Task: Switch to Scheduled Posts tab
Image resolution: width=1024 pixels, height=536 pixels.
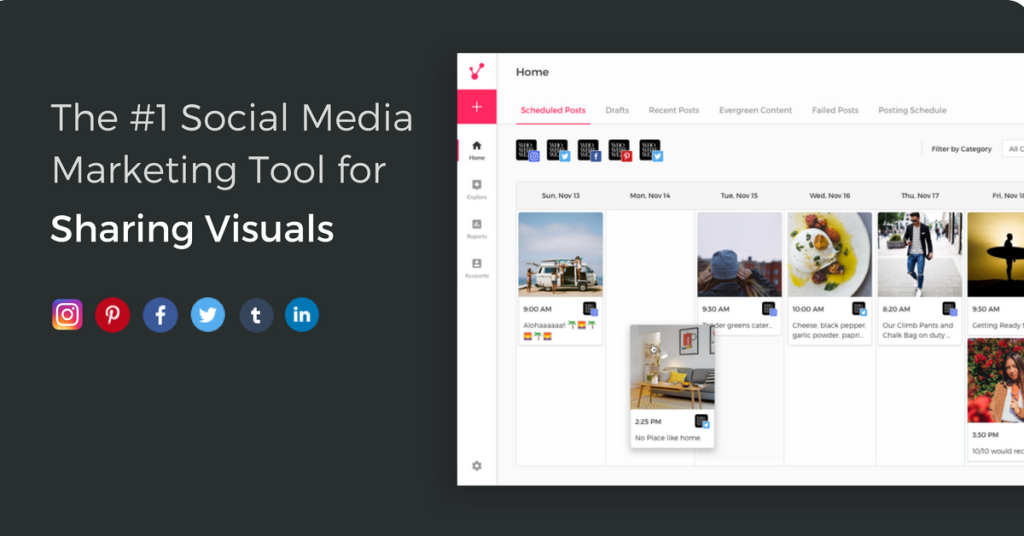Action: click(553, 110)
